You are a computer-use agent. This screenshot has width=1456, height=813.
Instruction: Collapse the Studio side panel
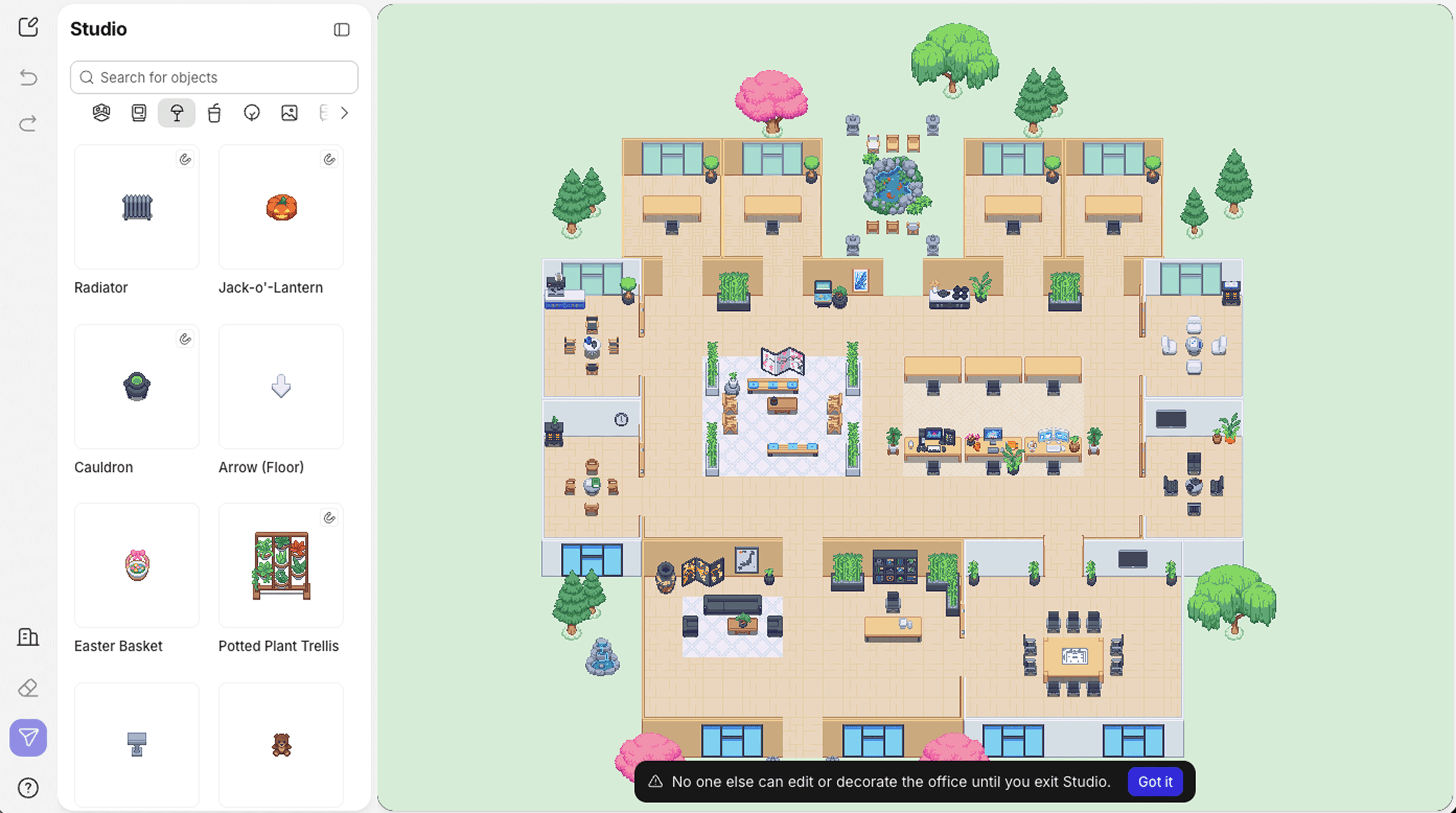[341, 29]
